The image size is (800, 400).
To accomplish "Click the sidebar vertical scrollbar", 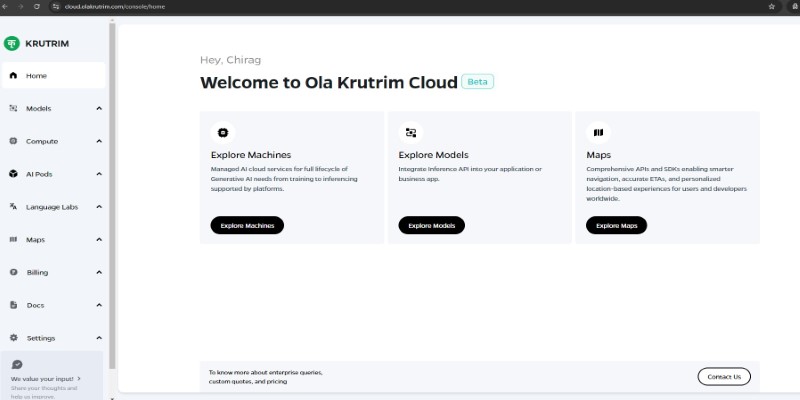I will (112, 194).
